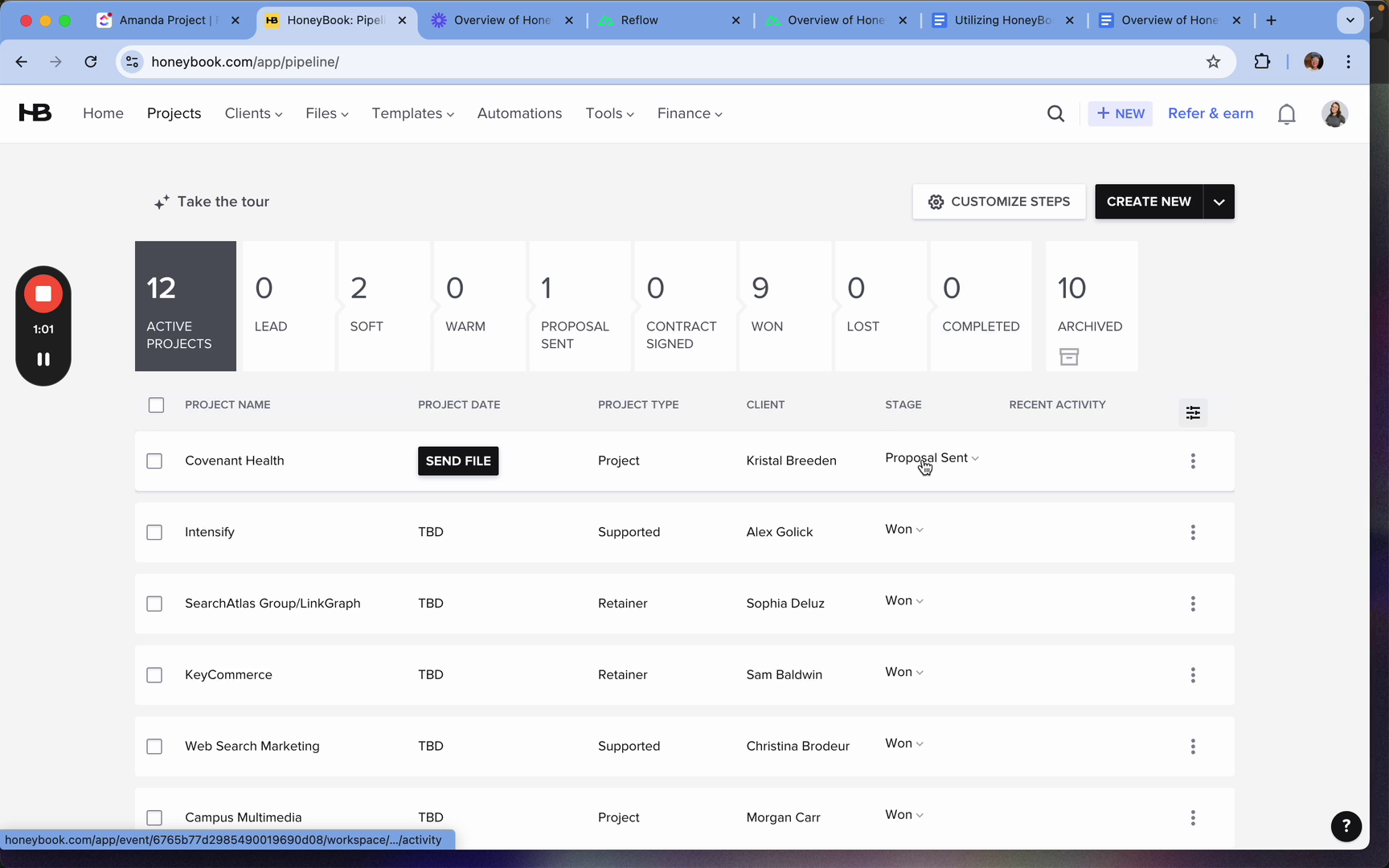Open the help question mark bubble
This screenshot has width=1389, height=868.
coord(1346,825)
